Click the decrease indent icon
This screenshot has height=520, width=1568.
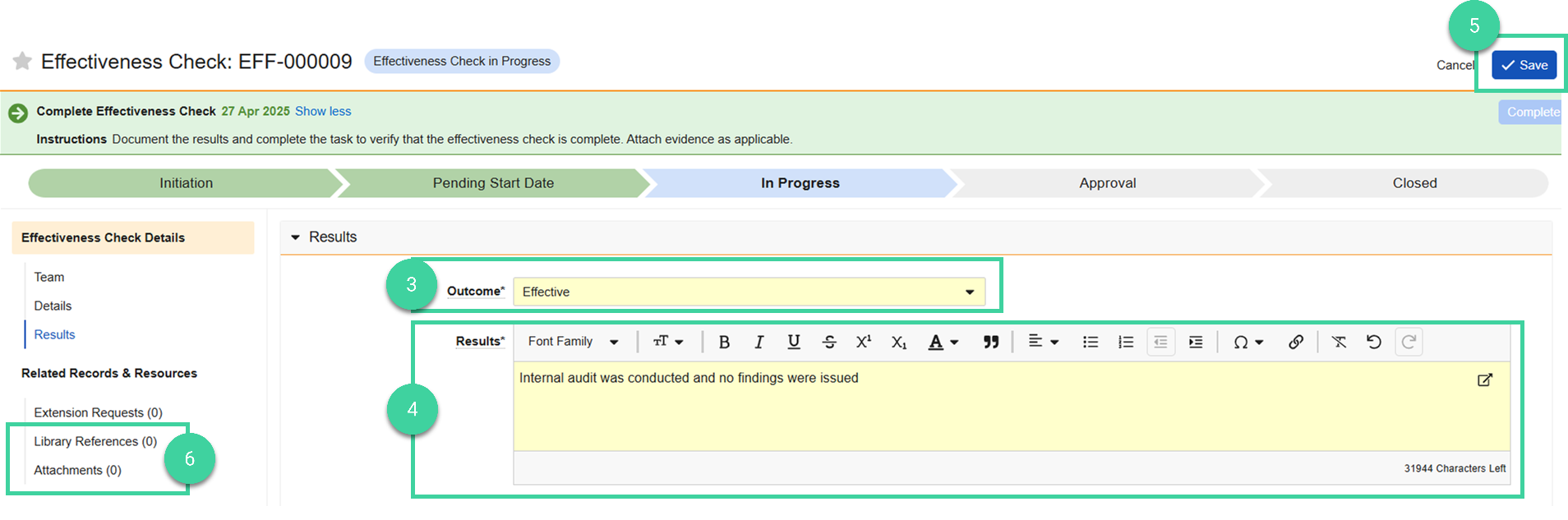click(1160, 342)
